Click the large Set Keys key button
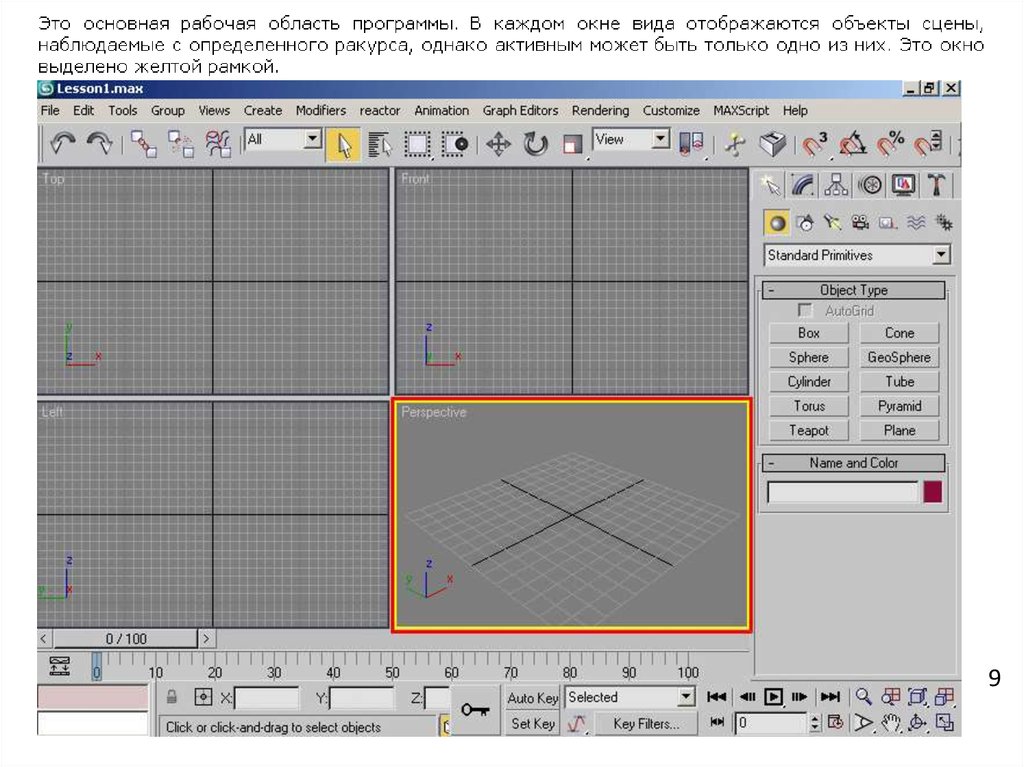1024x767 pixels. 475,710
